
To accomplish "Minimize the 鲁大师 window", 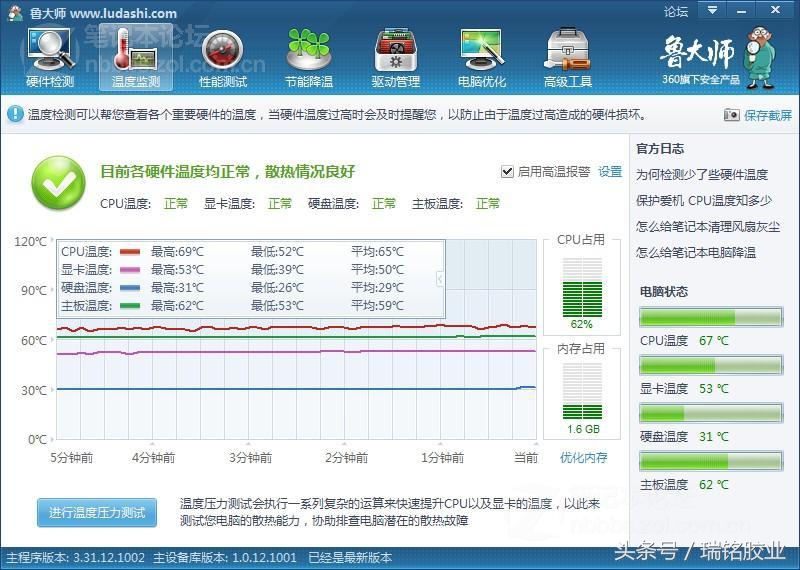I will tap(742, 10).
